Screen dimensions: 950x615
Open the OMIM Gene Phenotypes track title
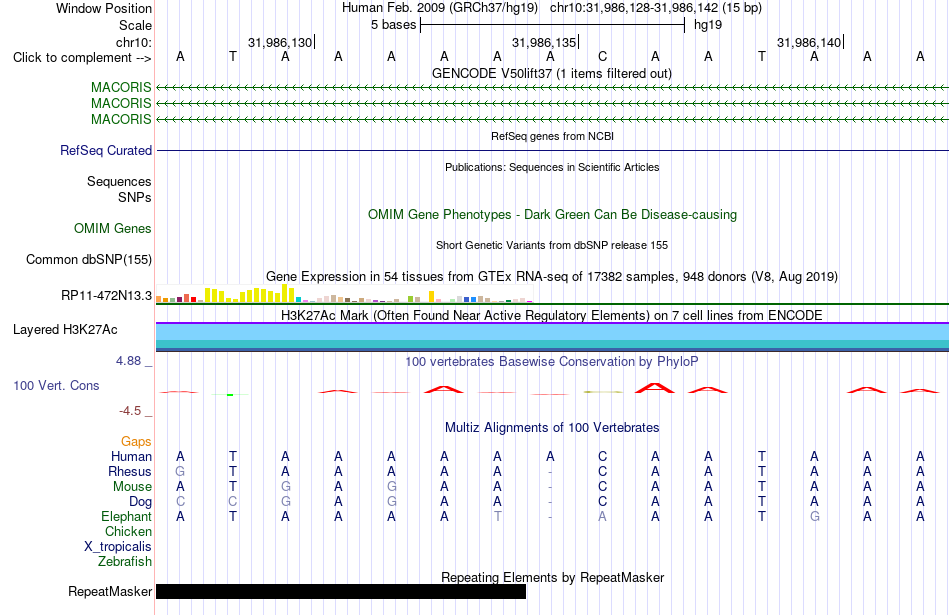pos(552,214)
